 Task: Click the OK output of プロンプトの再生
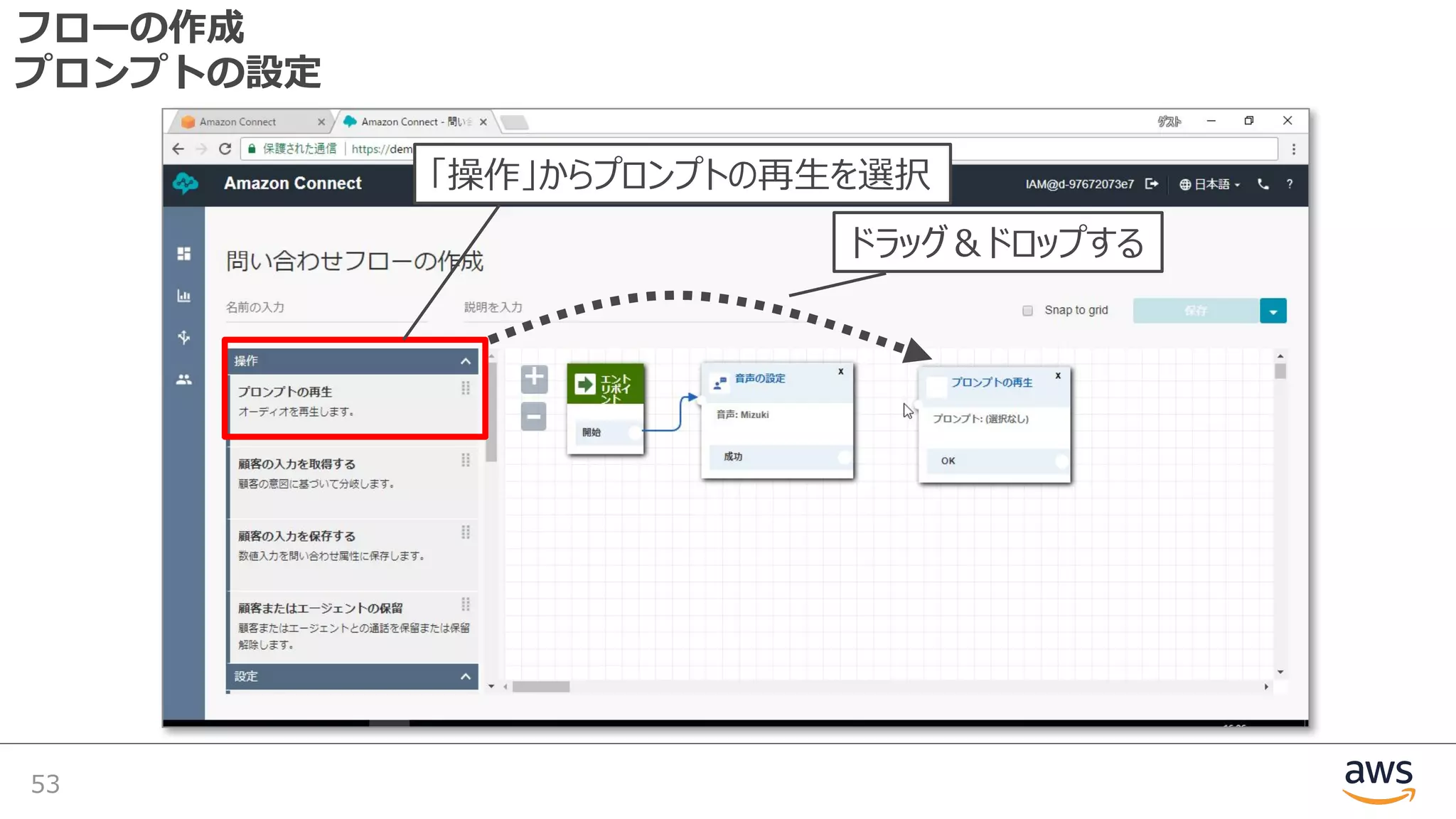coord(996,461)
